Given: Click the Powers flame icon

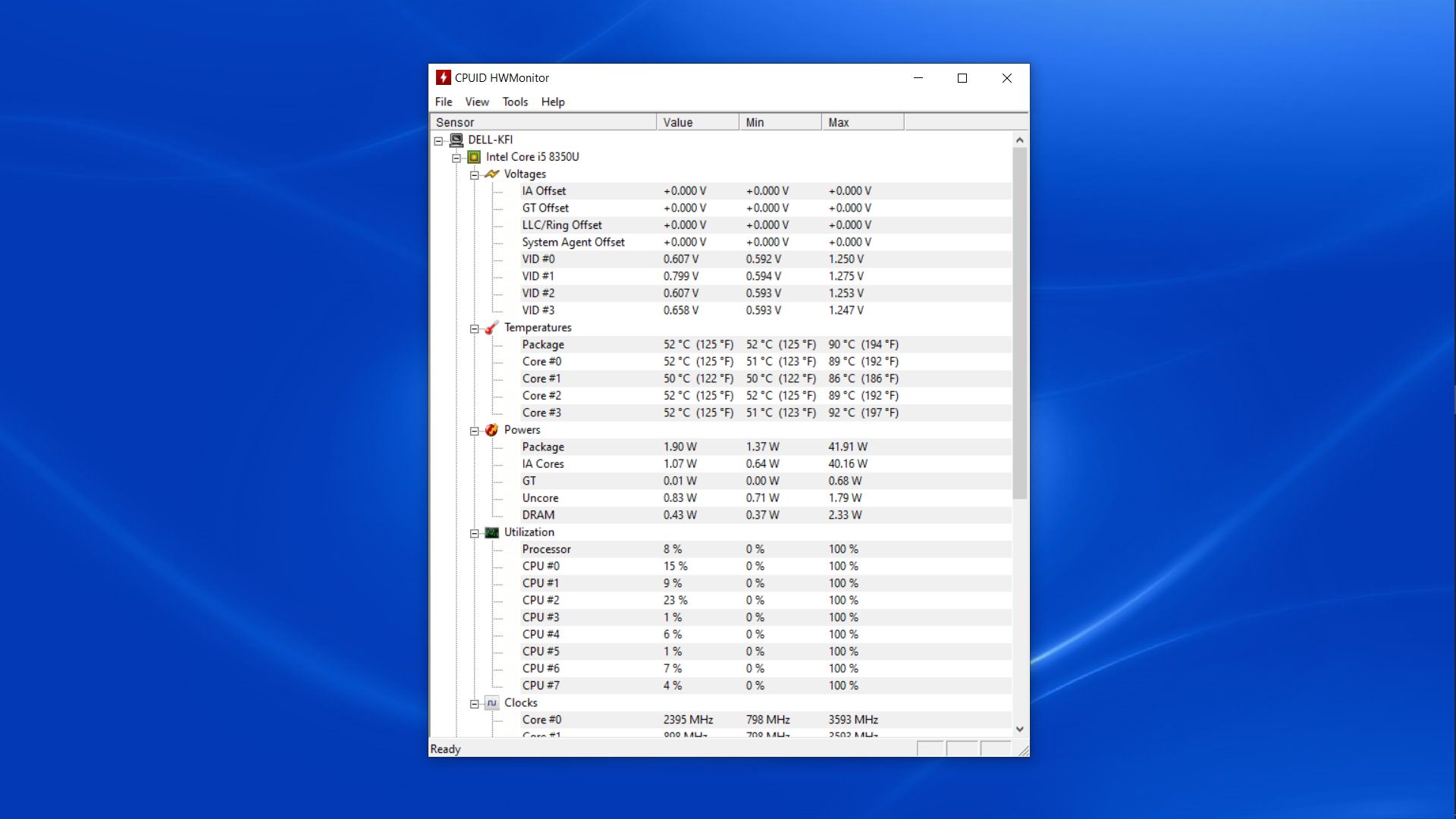Looking at the screenshot, I should pos(492,430).
